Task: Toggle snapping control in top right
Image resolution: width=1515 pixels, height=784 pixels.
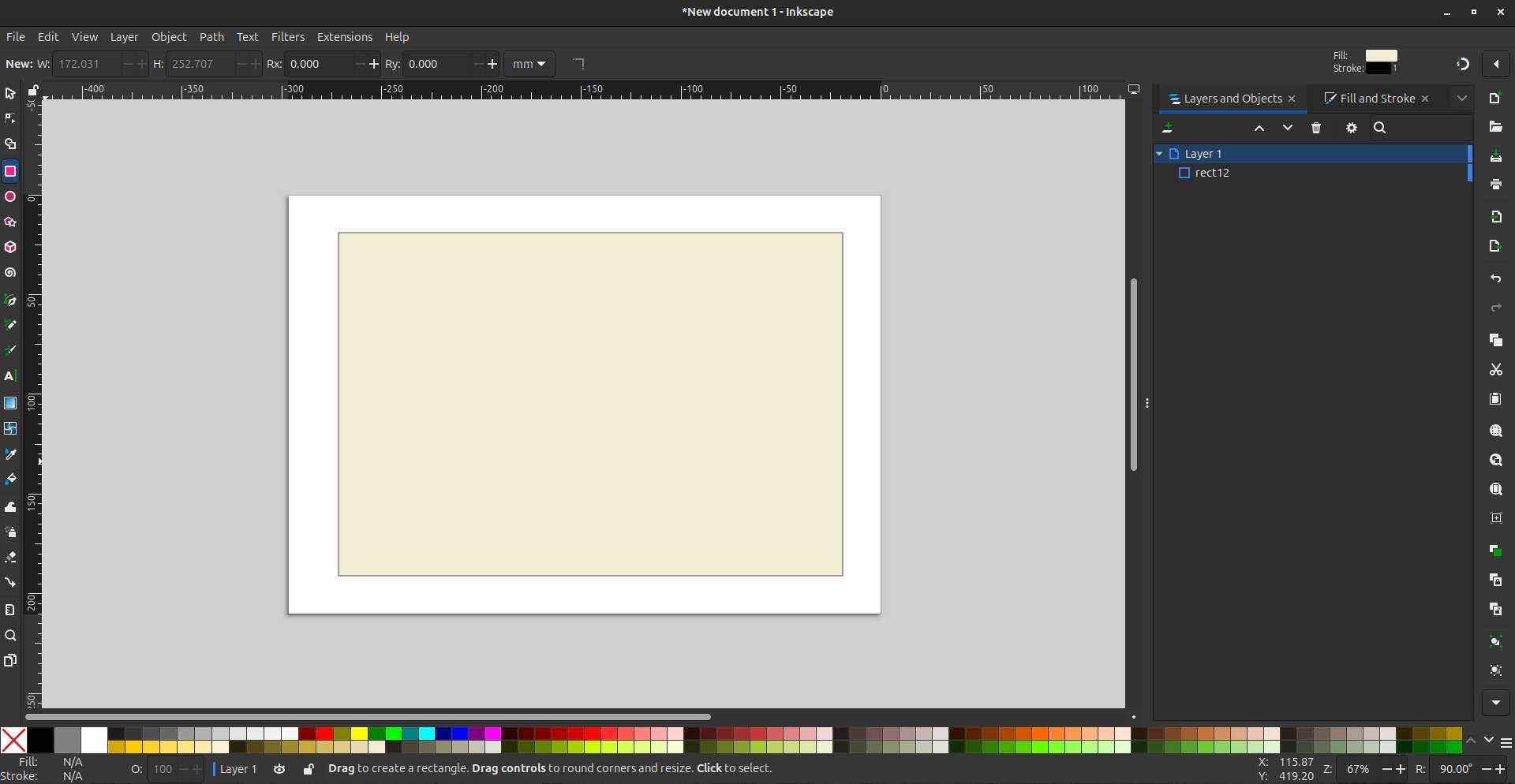Action: pyautogui.click(x=1462, y=65)
